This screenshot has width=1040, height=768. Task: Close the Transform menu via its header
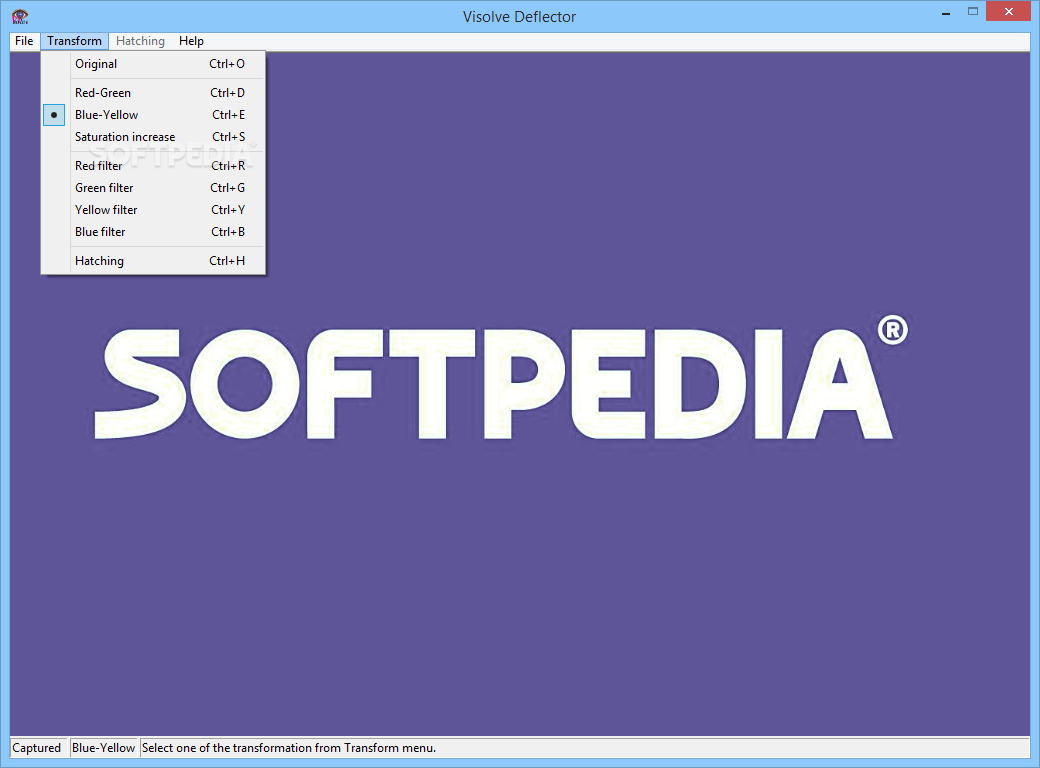click(74, 41)
